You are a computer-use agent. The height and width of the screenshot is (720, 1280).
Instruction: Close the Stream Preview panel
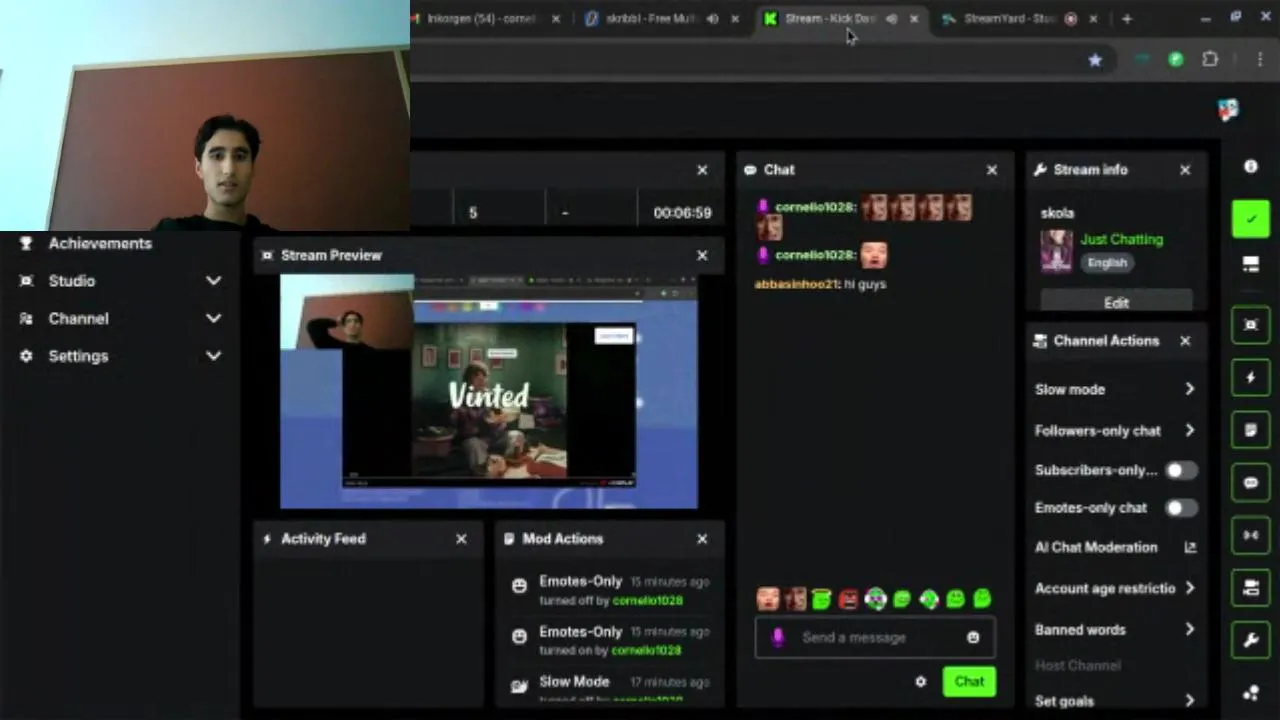tap(702, 255)
